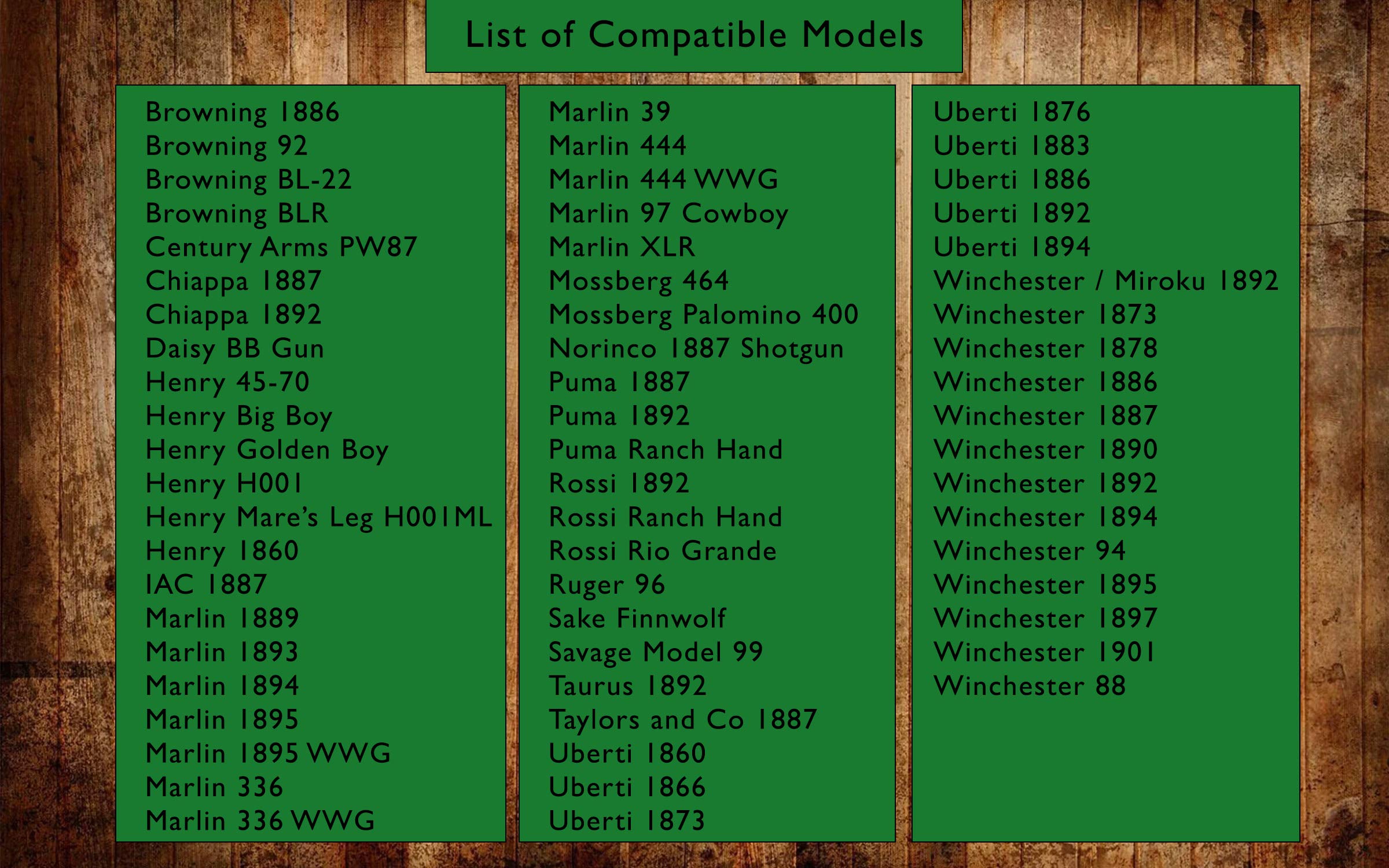This screenshot has height=868, width=1389.
Task: Select Winchester / Miroku 1892 entry
Action: [1105, 281]
